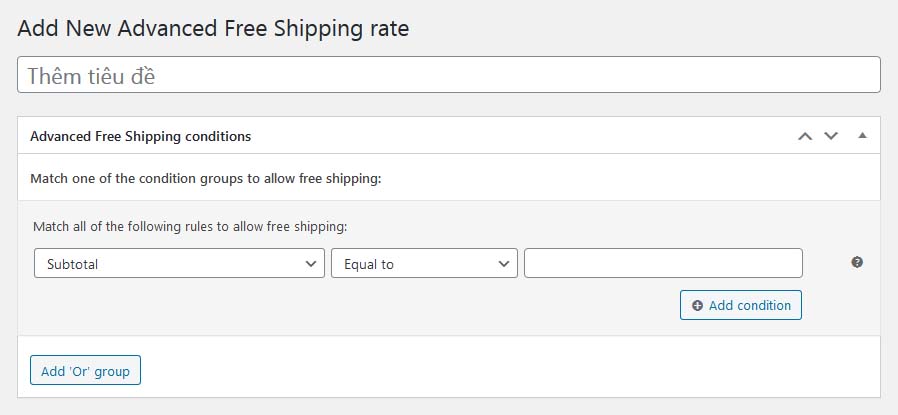Viewport: 898px width, 415px height.
Task: Click the Match one of the condition groups text
Action: [x=206, y=179]
